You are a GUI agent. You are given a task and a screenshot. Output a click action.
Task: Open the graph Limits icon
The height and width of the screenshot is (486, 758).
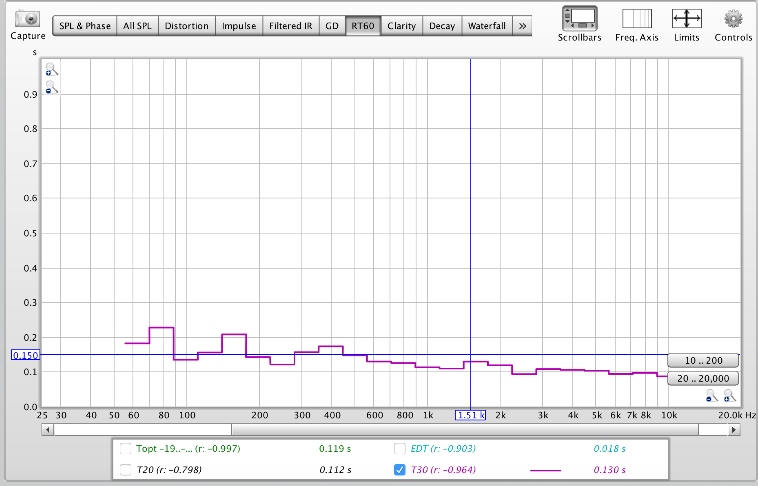[x=686, y=18]
